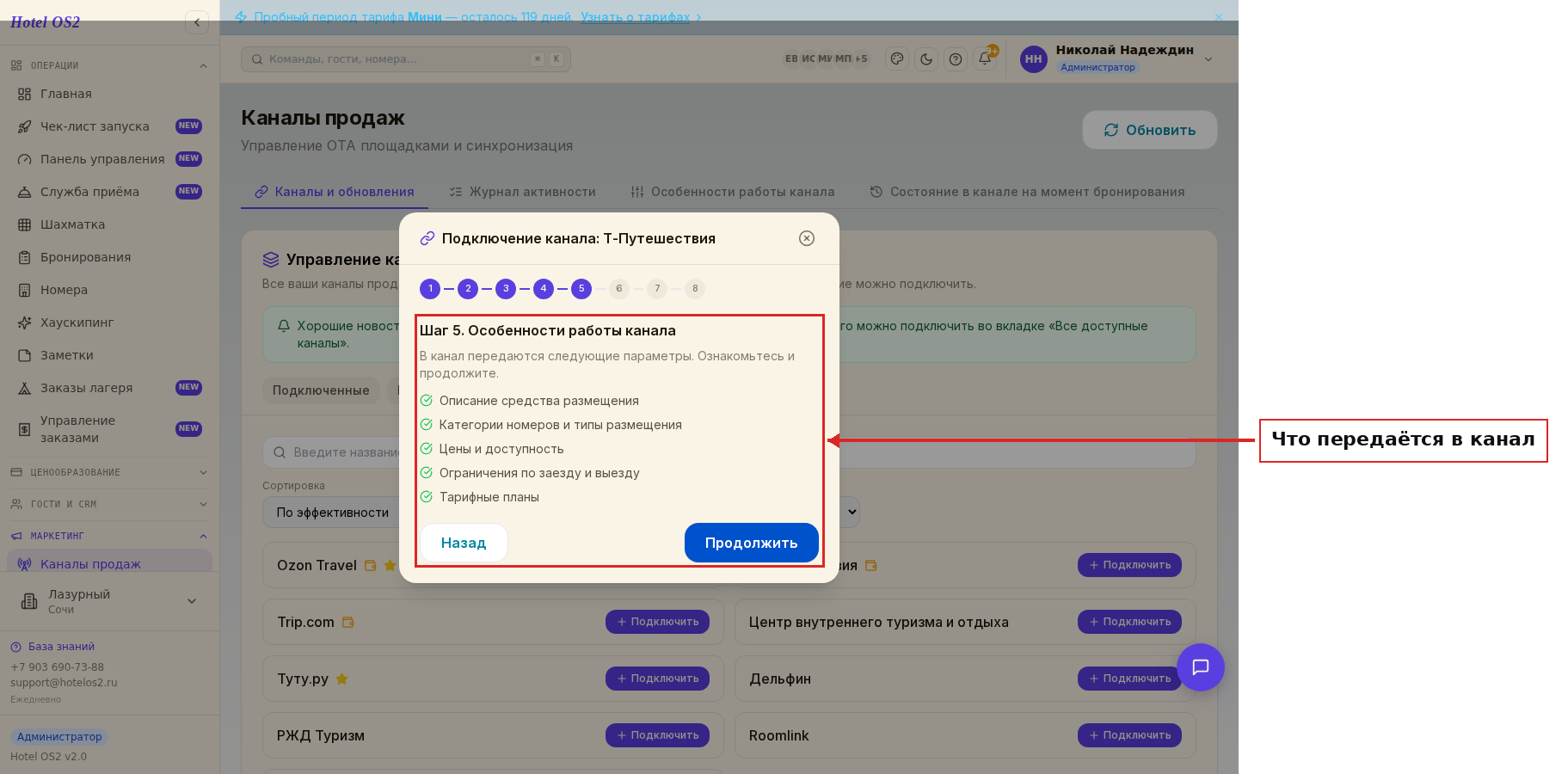Open Бронирования in the sidebar
The height and width of the screenshot is (774, 1568).
(109, 257)
